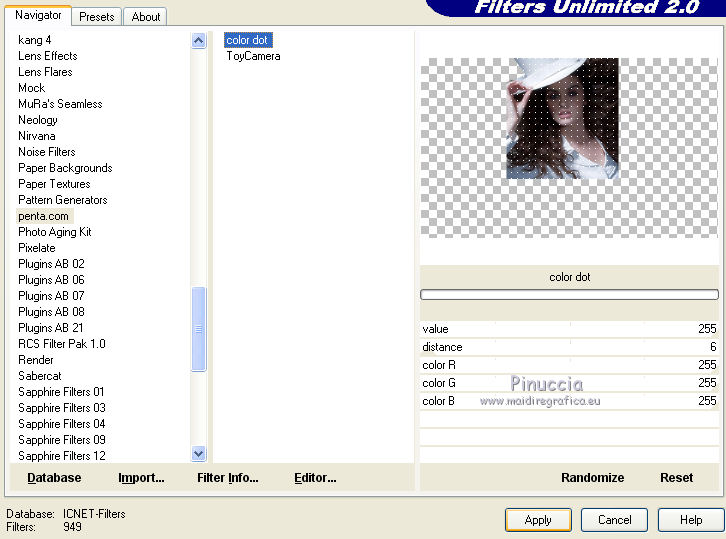Adjust the 'color G' slider

[569, 383]
